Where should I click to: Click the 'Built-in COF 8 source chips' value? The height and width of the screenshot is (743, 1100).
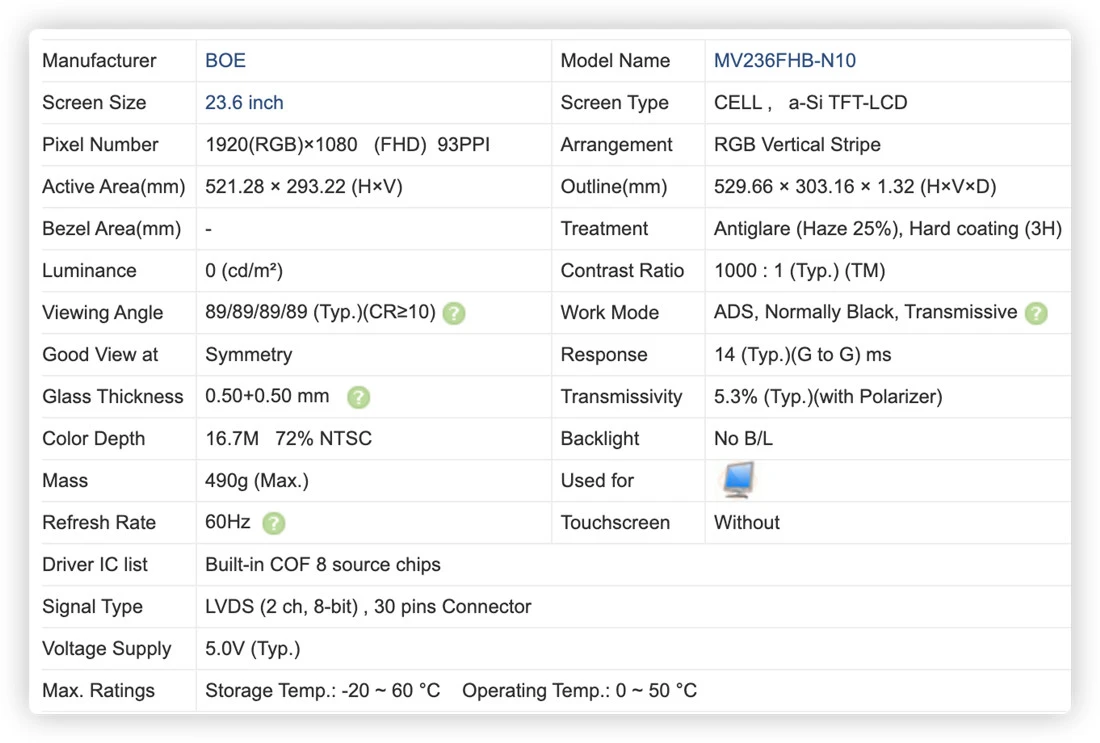[x=323, y=565]
